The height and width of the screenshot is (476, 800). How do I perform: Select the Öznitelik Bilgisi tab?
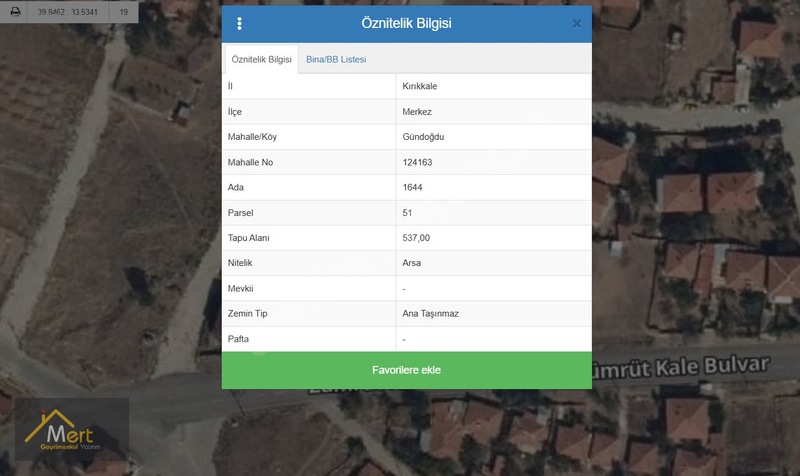(x=261, y=59)
